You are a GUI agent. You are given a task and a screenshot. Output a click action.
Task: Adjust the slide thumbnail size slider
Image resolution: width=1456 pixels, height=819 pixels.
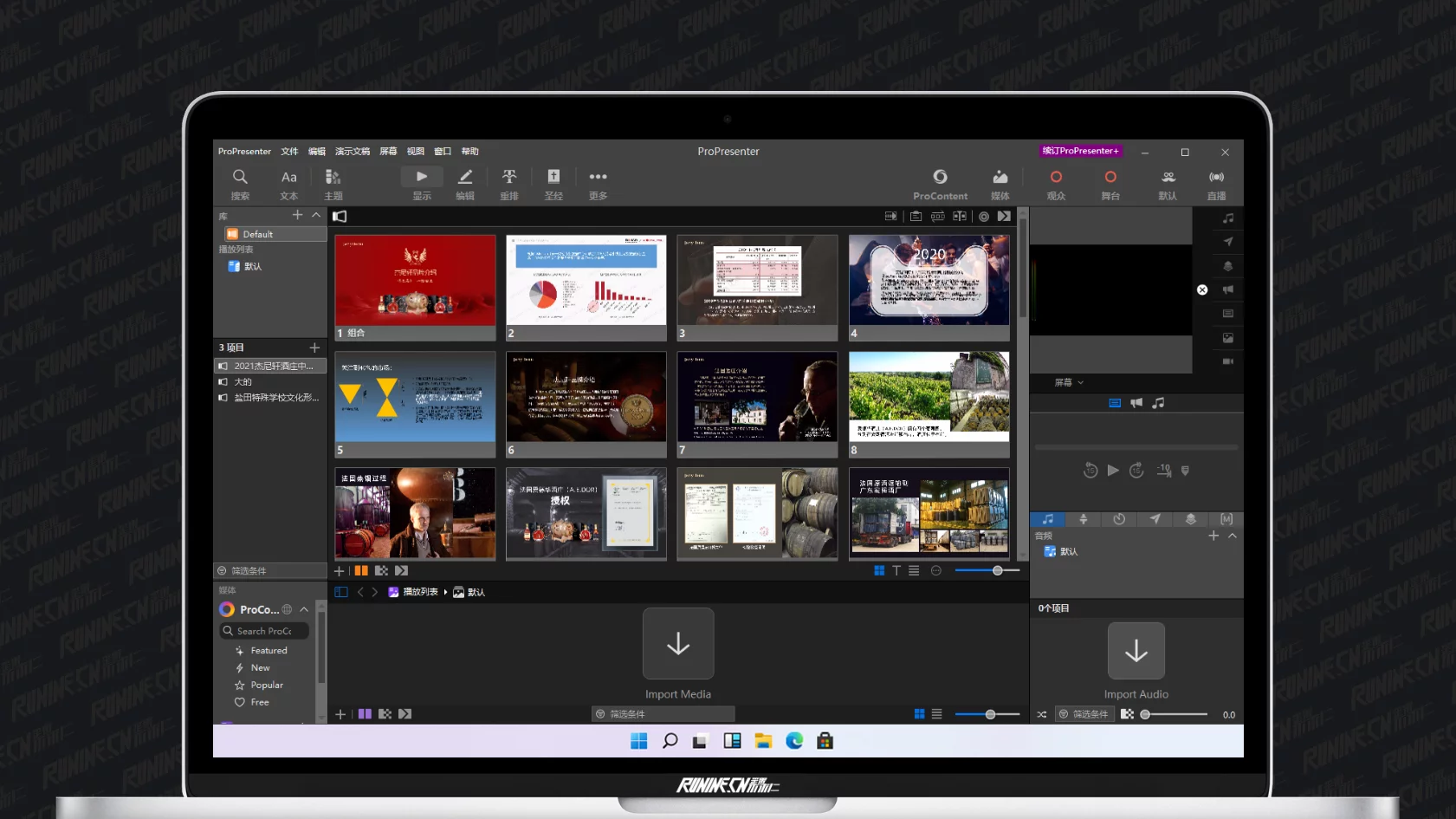click(x=997, y=571)
